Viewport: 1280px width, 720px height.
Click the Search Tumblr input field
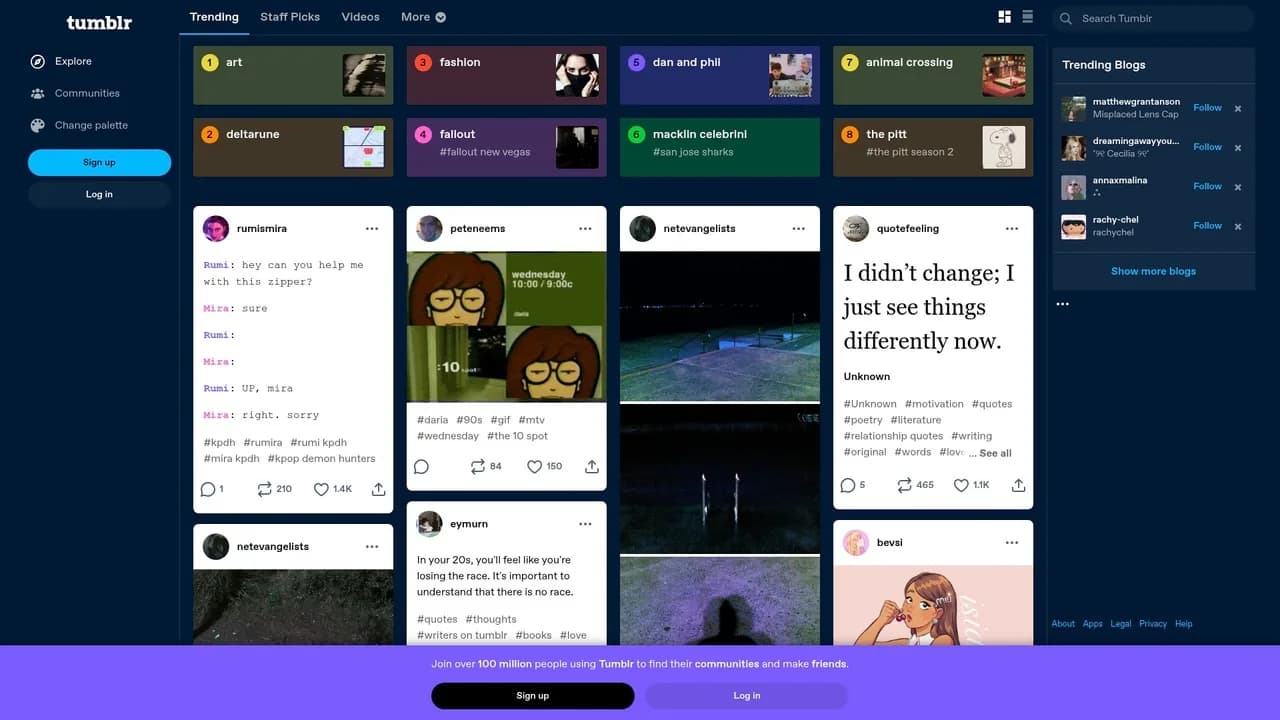click(x=1150, y=18)
